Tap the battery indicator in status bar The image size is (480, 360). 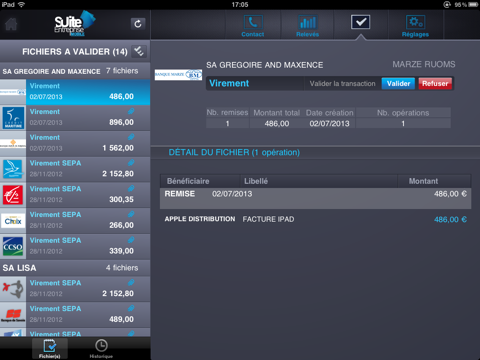(x=473, y=4)
